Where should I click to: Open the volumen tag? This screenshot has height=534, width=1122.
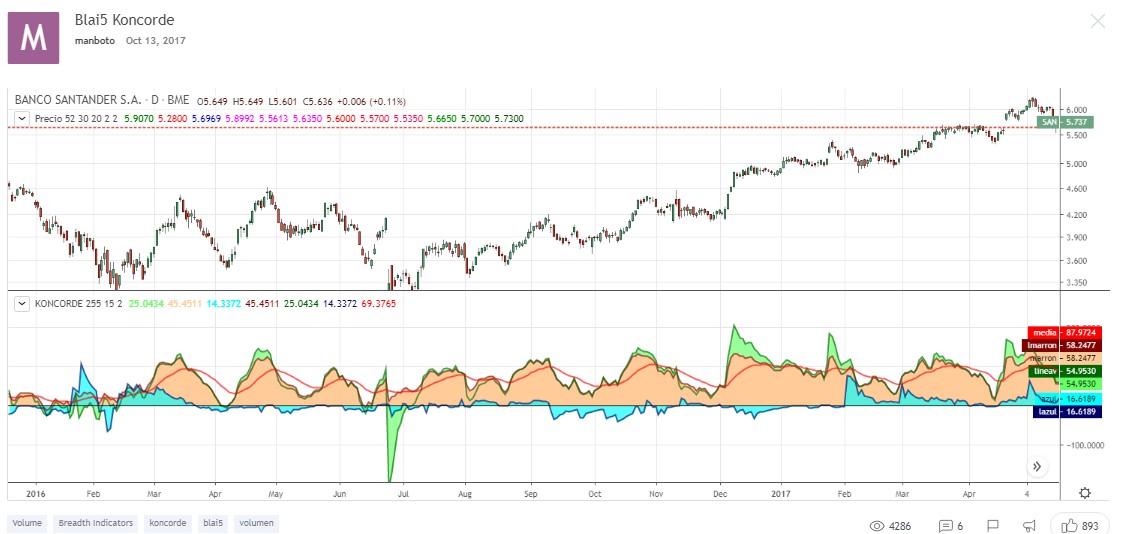(256, 523)
